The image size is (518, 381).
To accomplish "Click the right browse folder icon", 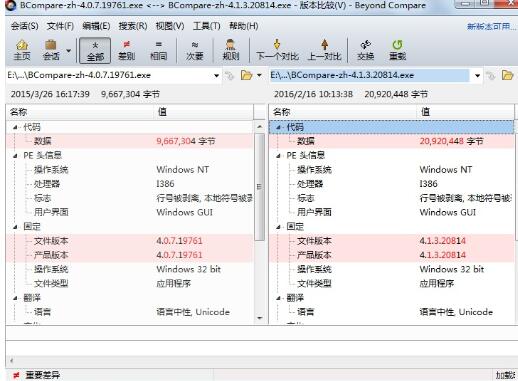I will 507,75.
